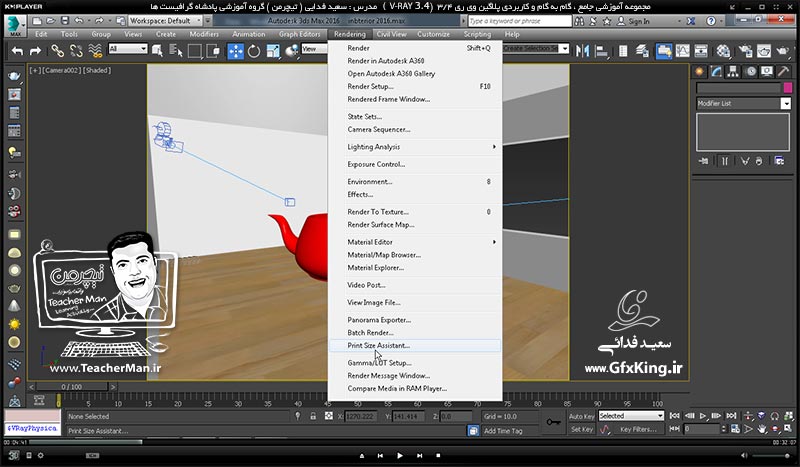Click the Render Production teapot icon

point(782,51)
